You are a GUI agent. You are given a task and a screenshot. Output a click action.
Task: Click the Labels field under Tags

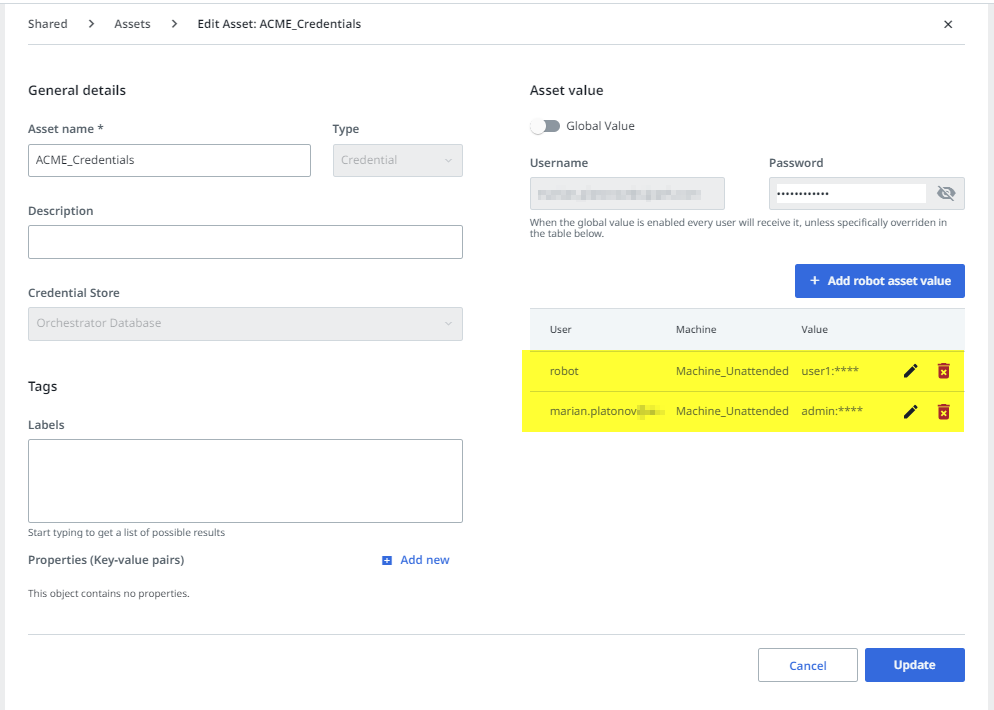pyautogui.click(x=245, y=478)
